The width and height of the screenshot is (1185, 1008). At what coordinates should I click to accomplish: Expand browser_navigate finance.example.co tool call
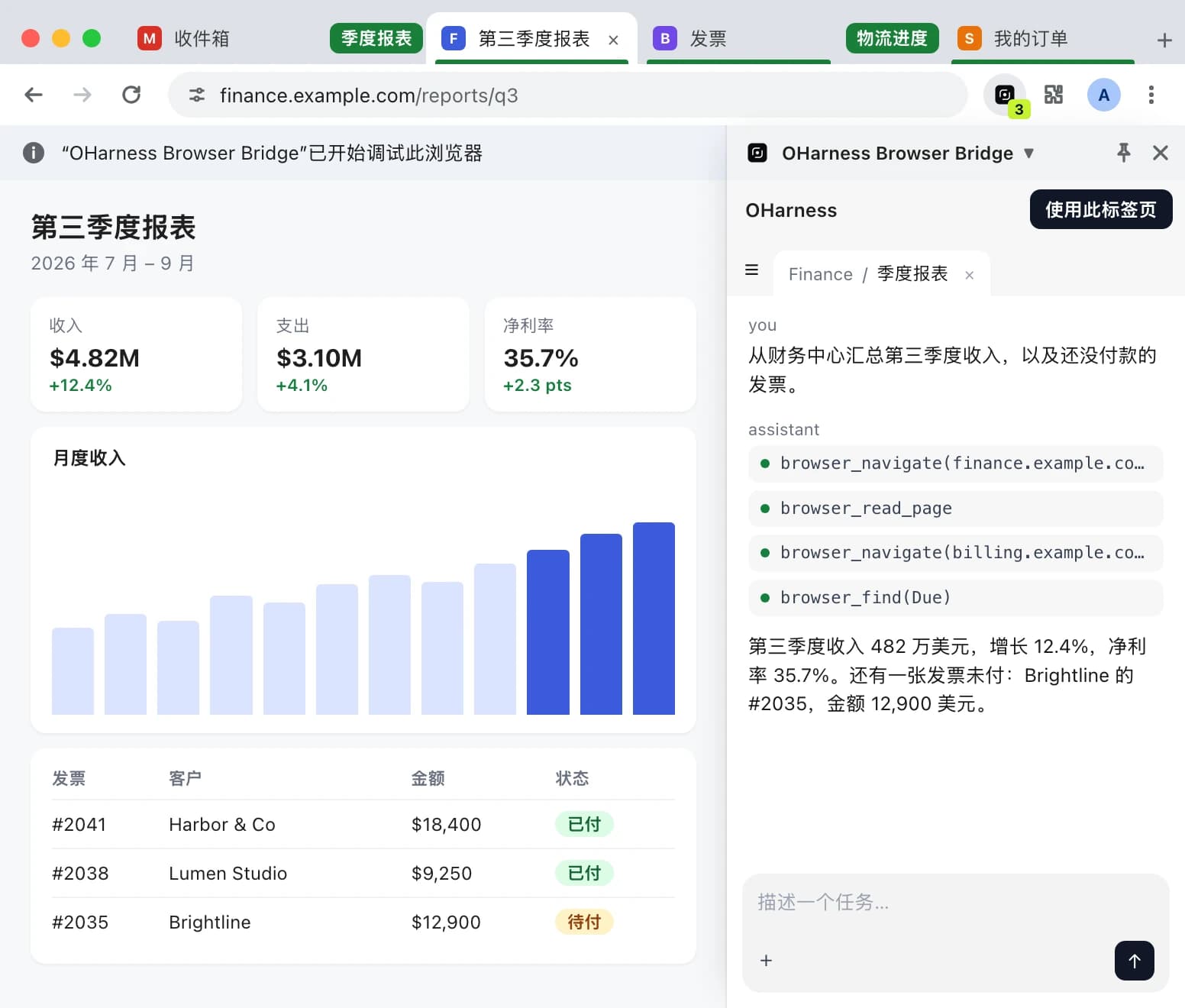click(955, 464)
